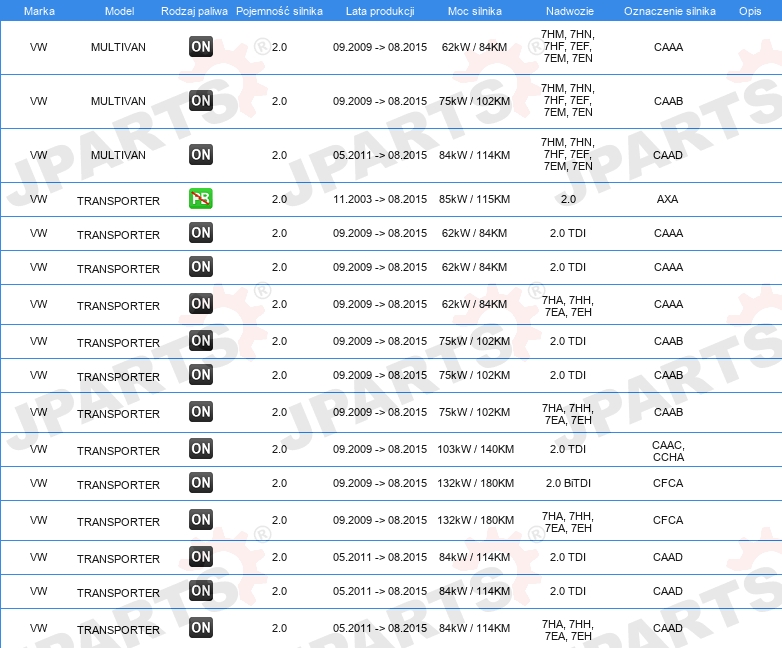Click the power value 85kW / 115KM
The image size is (782, 648).
pos(474,199)
